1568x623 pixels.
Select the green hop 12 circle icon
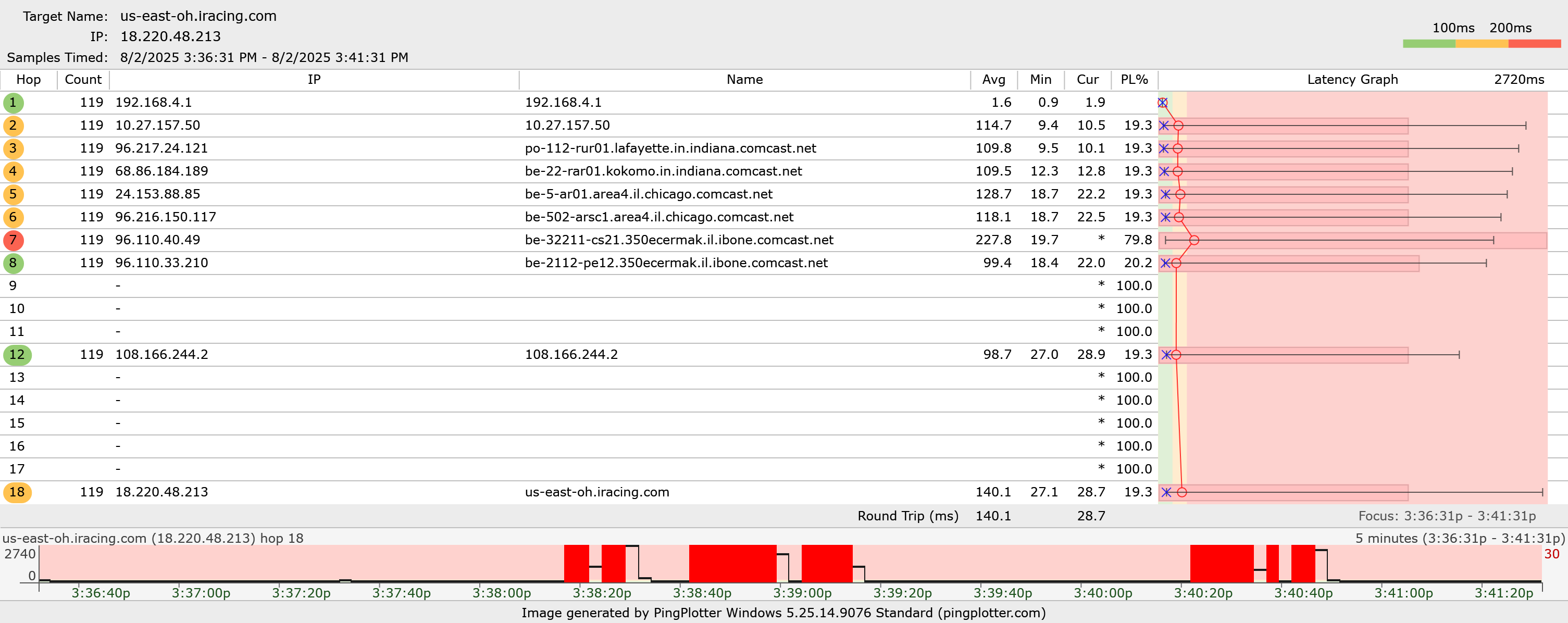click(17, 355)
